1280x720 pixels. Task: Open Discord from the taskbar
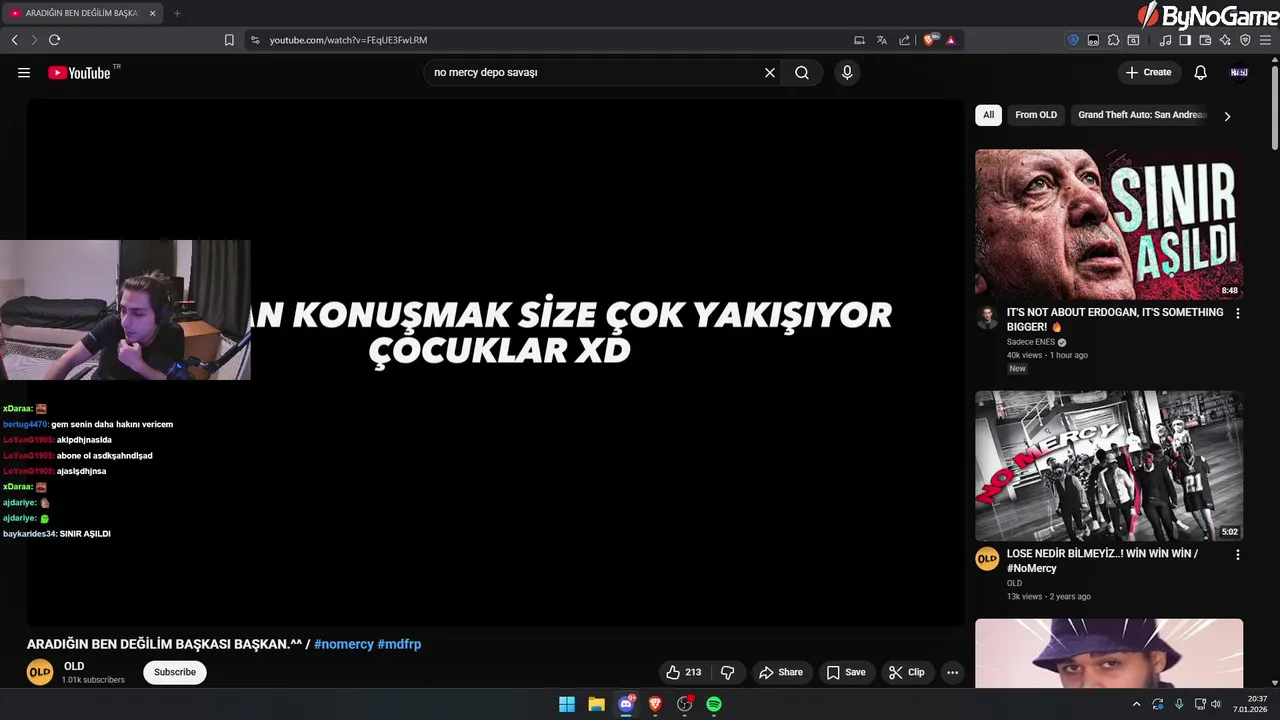click(x=626, y=704)
